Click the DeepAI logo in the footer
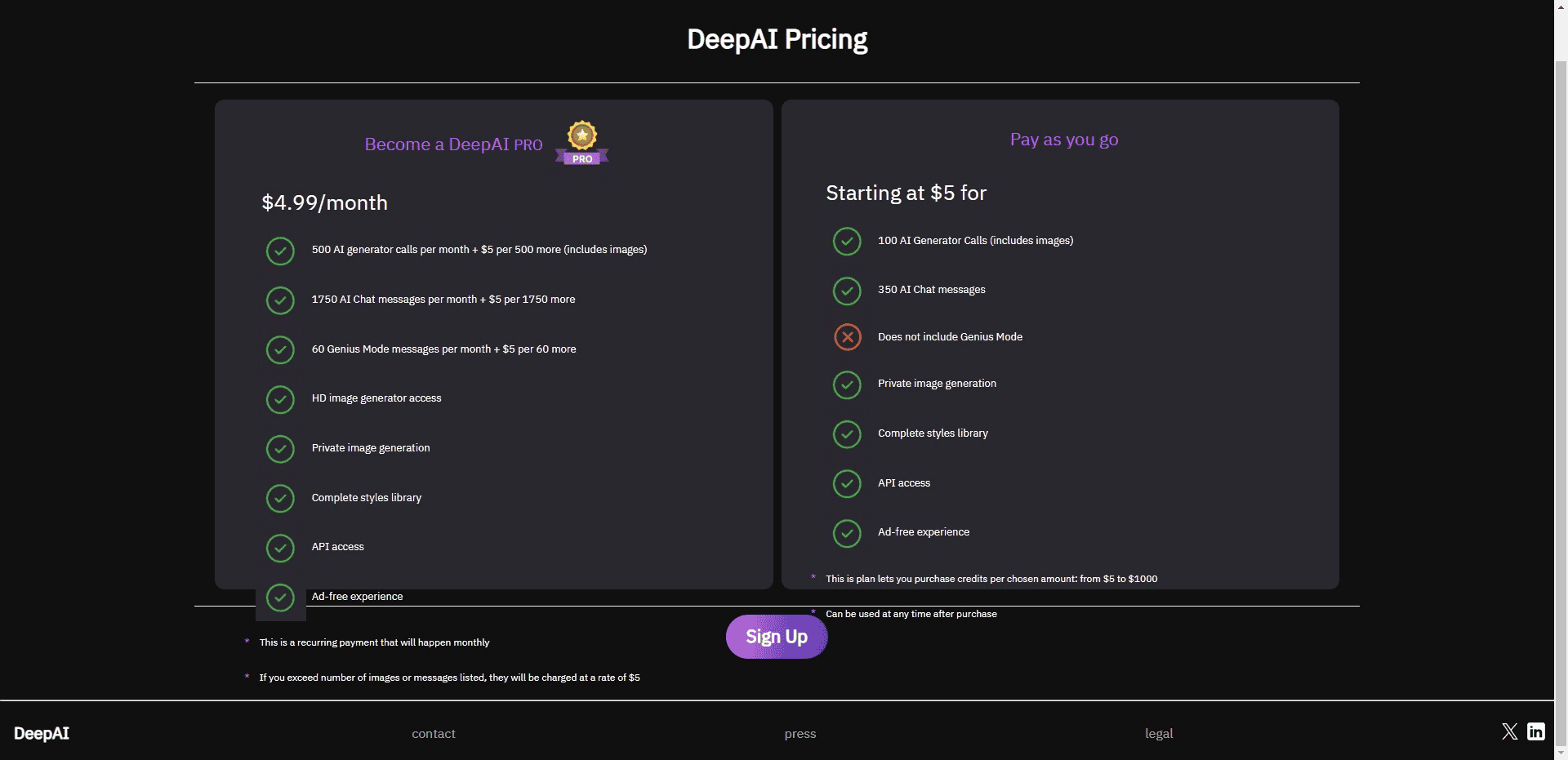Screen dimensions: 1568x760 coord(42,733)
